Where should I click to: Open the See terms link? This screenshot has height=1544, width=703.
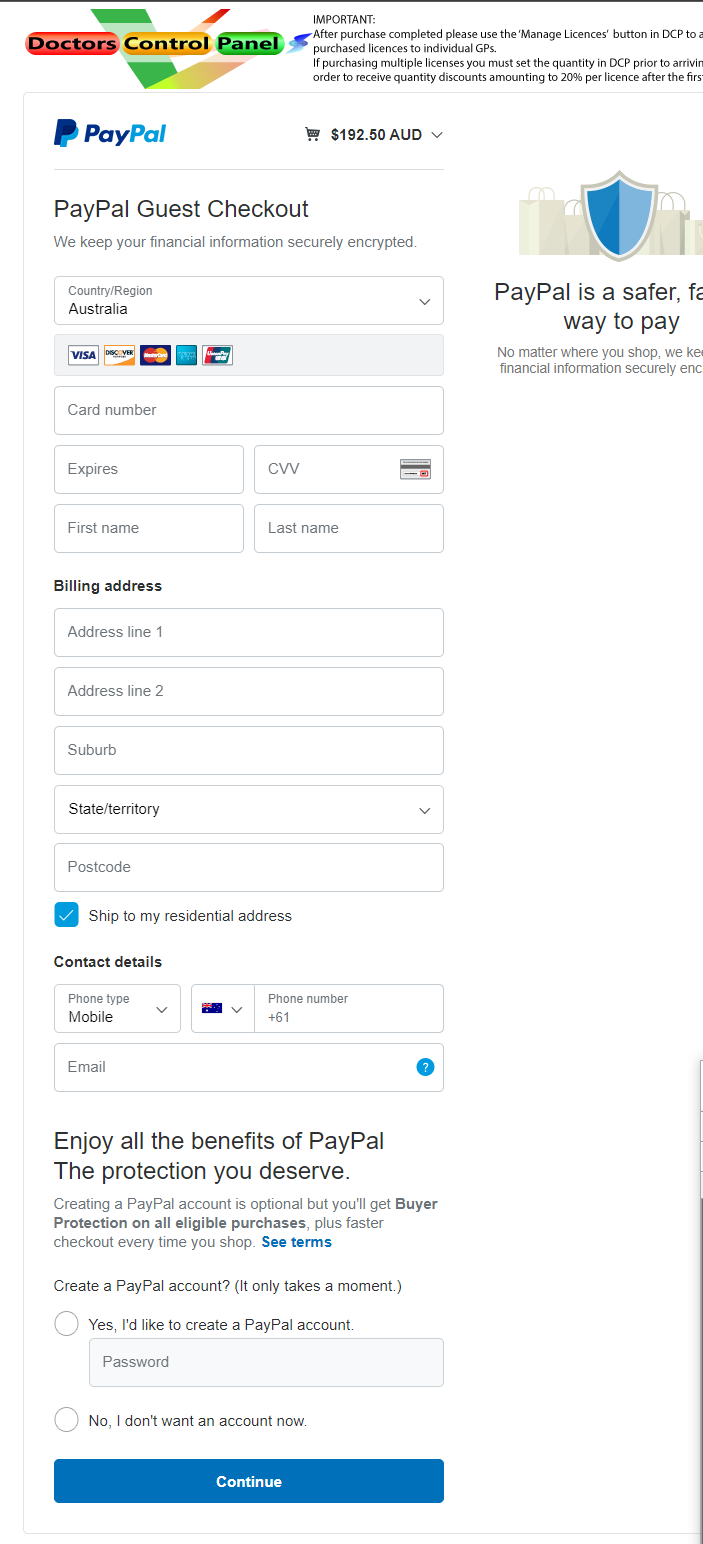point(296,1242)
